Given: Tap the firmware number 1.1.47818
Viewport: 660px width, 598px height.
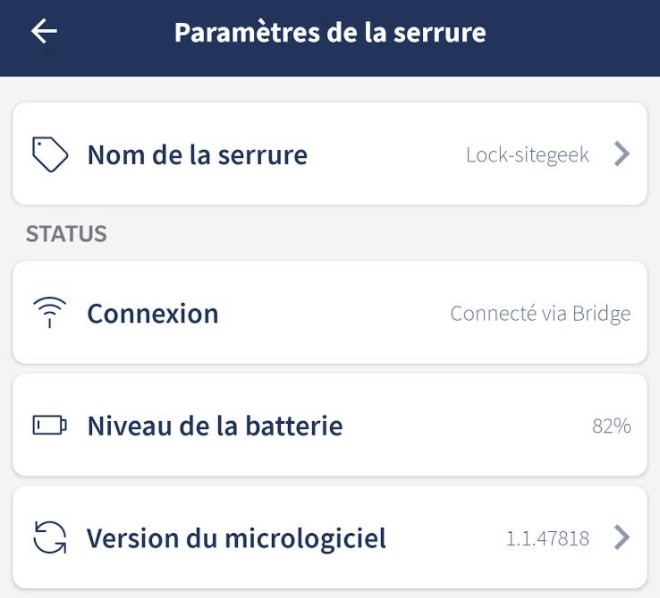Looking at the screenshot, I should (547, 539).
